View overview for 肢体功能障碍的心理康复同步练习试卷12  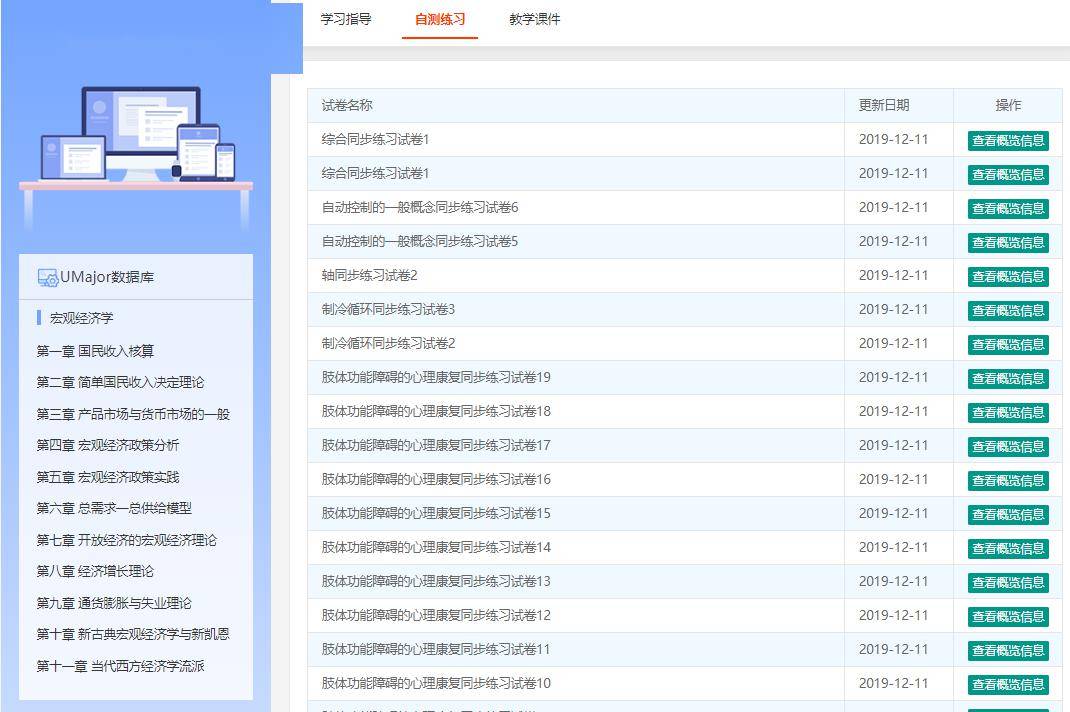coord(1008,617)
